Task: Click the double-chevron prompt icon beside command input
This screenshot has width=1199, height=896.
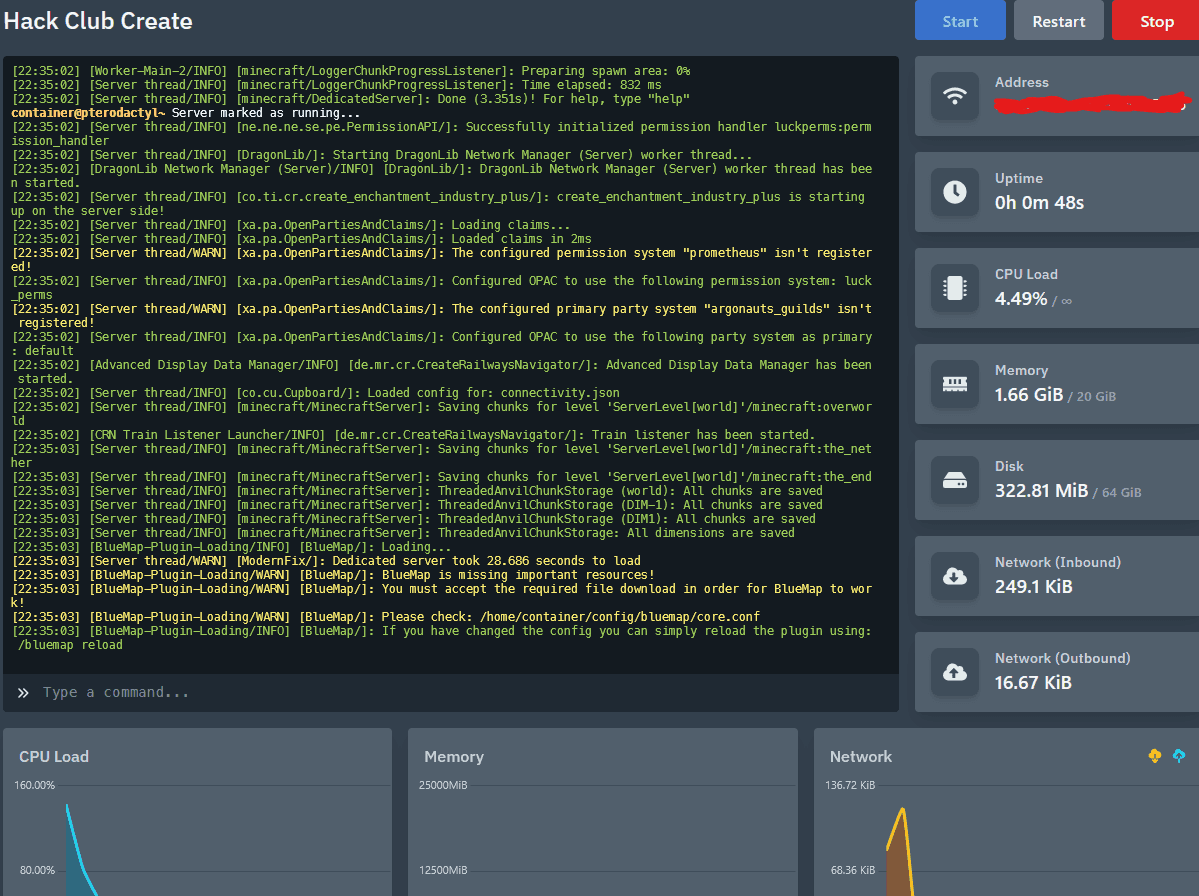Action: coord(23,693)
